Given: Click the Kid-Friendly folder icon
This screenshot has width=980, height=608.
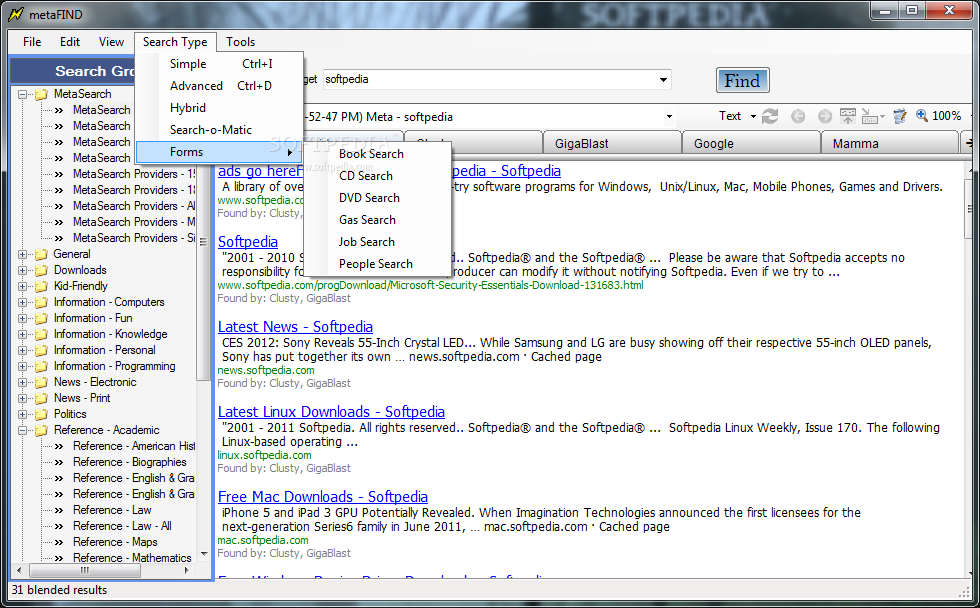Looking at the screenshot, I should pos(41,286).
